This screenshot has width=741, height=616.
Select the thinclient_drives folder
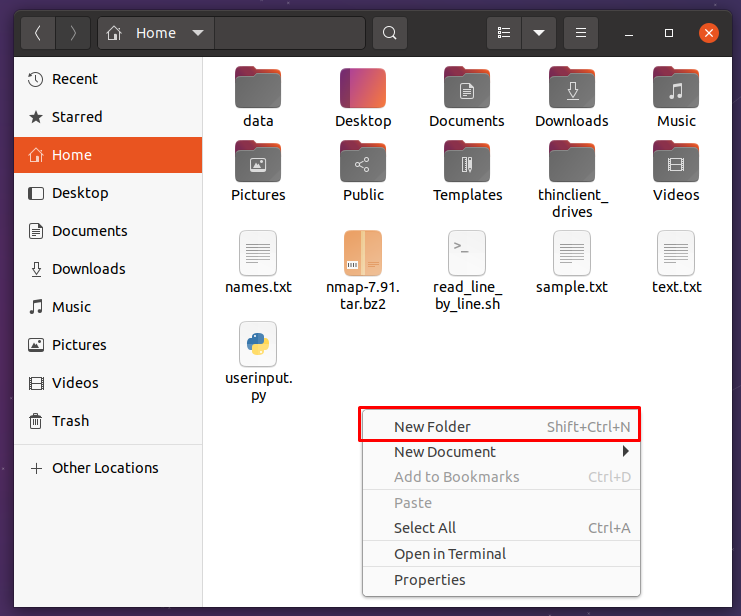tap(572, 180)
